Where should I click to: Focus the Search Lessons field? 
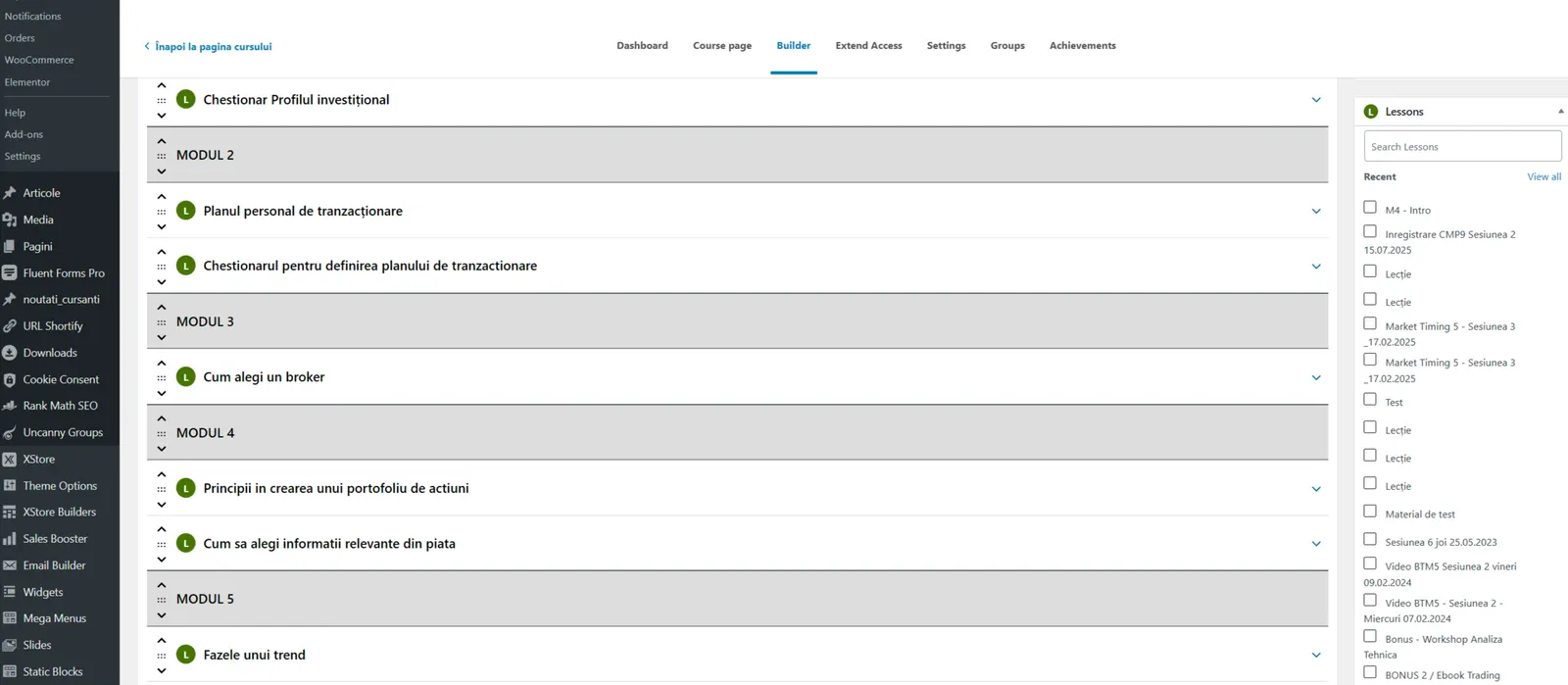click(x=1462, y=147)
